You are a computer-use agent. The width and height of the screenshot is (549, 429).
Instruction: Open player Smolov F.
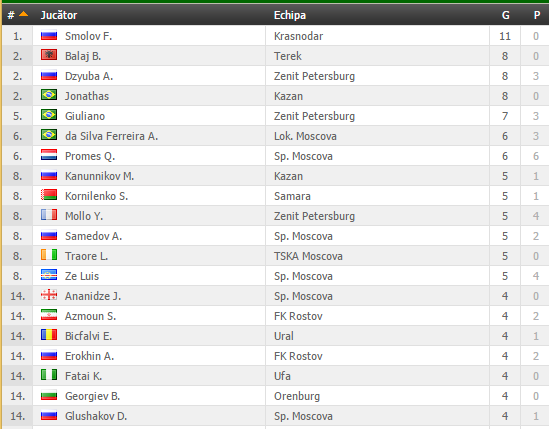coord(89,36)
